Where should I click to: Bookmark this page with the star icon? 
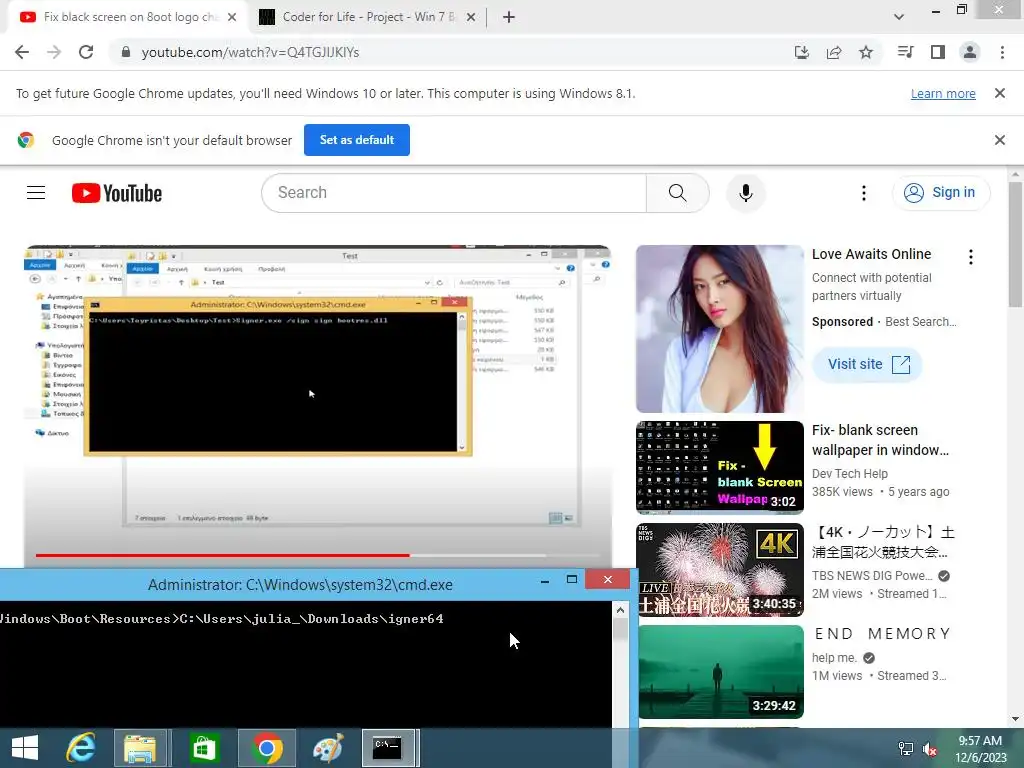[x=866, y=52]
